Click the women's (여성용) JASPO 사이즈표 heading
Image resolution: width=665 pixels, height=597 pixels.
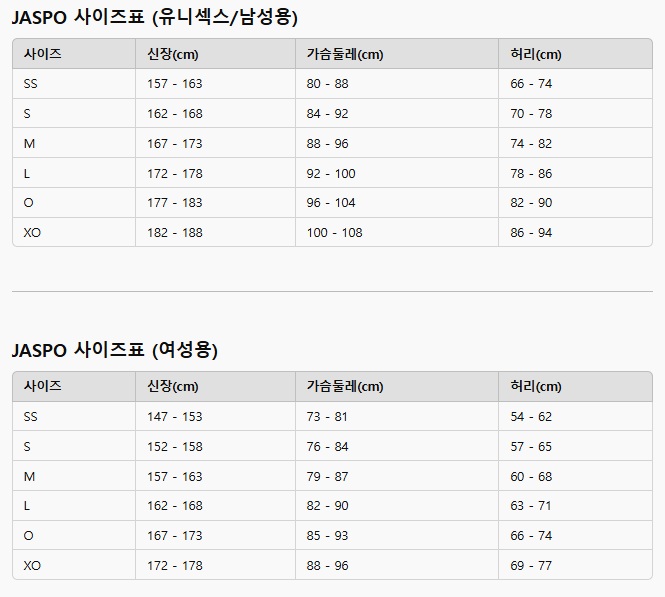tap(115, 350)
